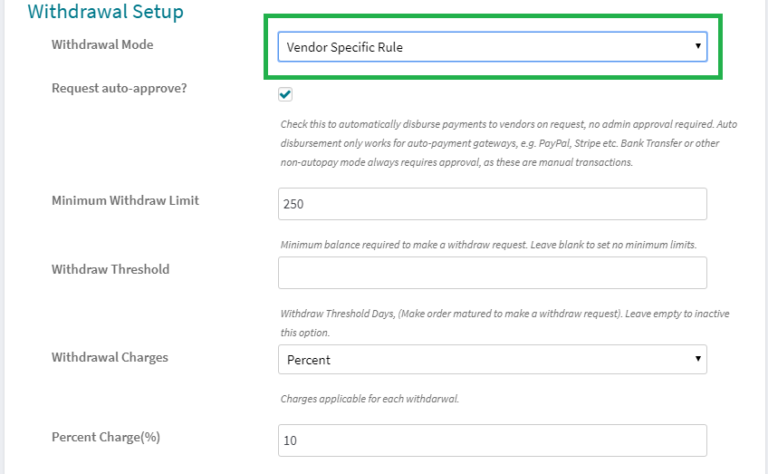Click the Withdraw Threshold label
768x474 pixels.
click(x=110, y=269)
